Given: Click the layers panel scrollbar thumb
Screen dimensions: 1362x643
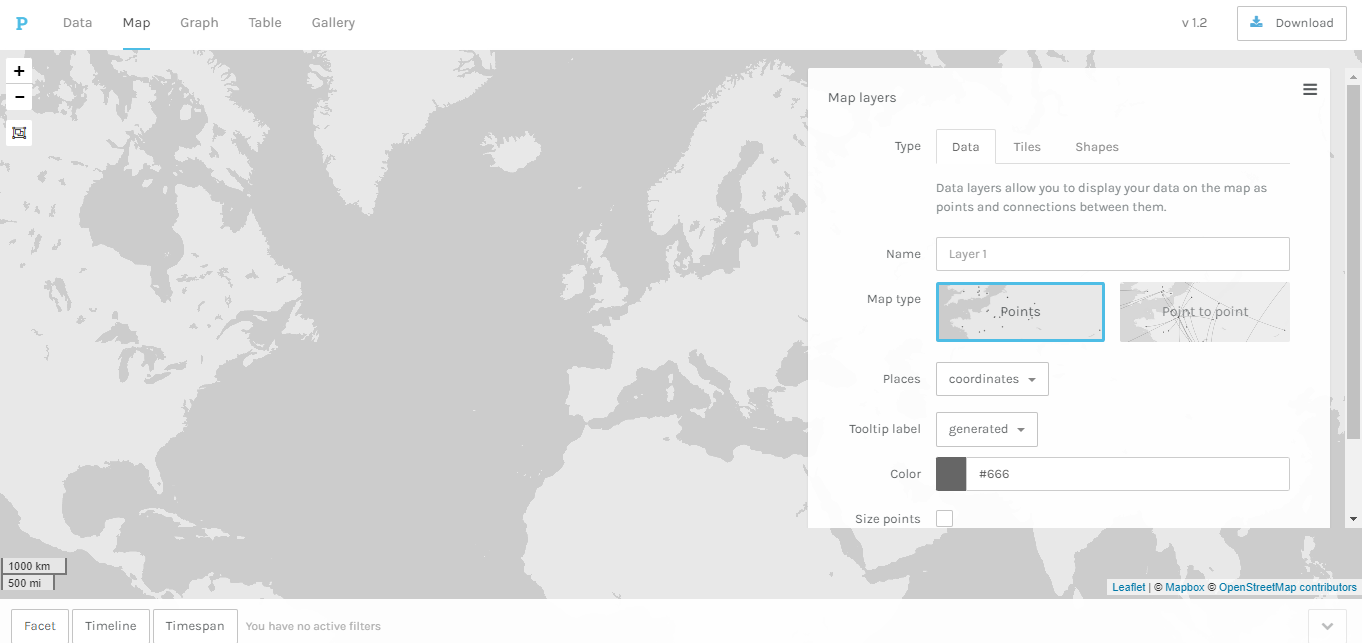Looking at the screenshot, I should click(1354, 262).
